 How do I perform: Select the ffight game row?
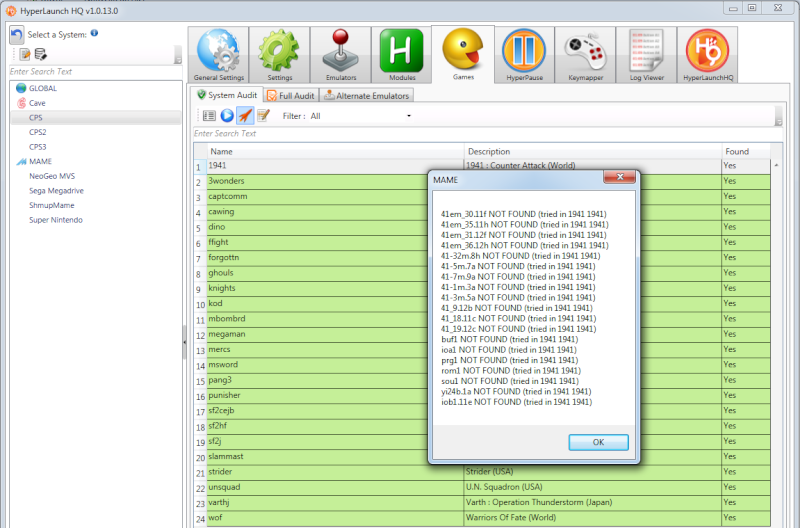click(x=482, y=242)
